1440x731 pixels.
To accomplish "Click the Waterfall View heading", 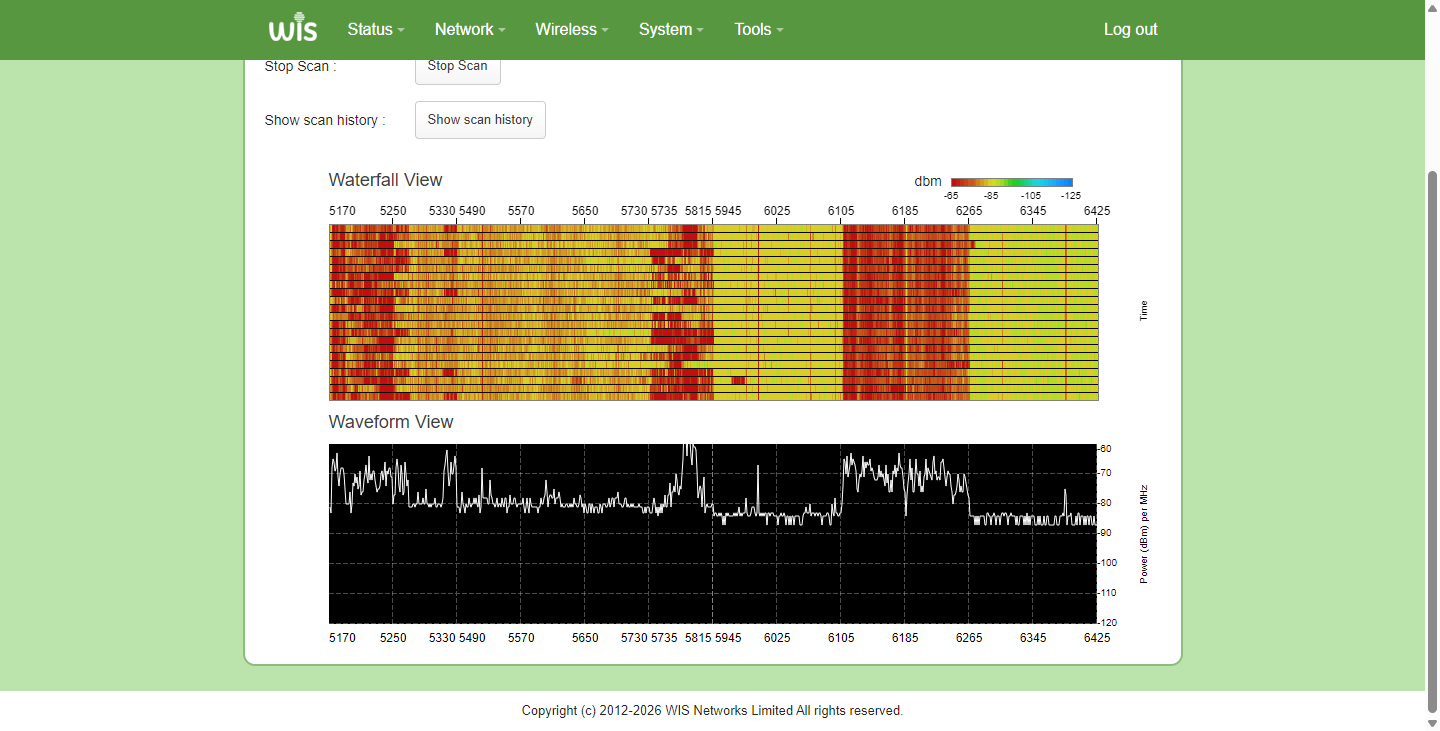I will (385, 180).
